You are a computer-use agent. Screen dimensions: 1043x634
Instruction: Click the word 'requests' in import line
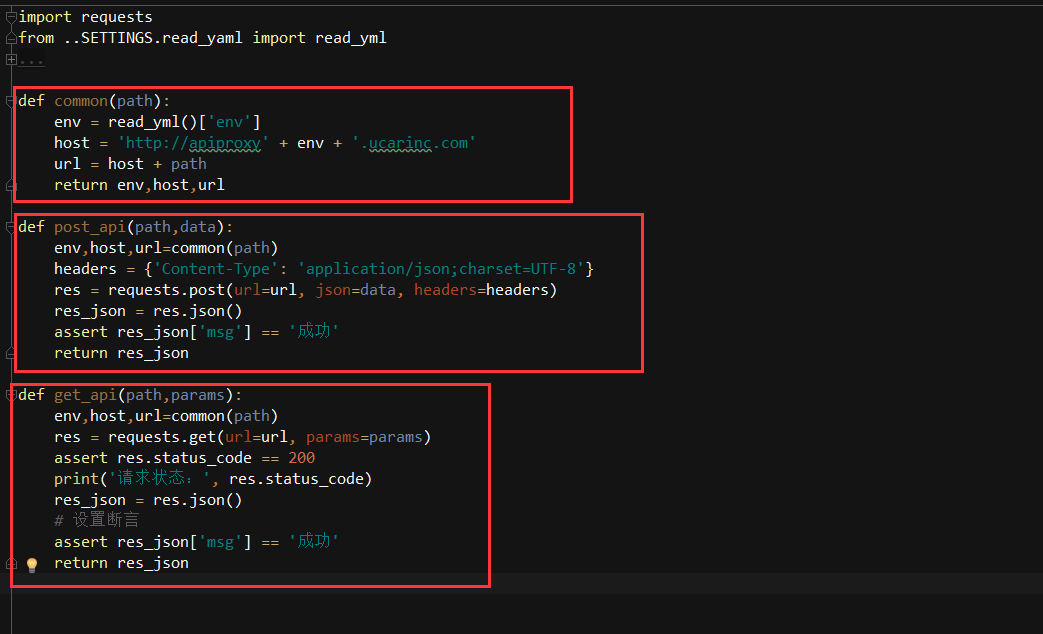click(x=116, y=17)
